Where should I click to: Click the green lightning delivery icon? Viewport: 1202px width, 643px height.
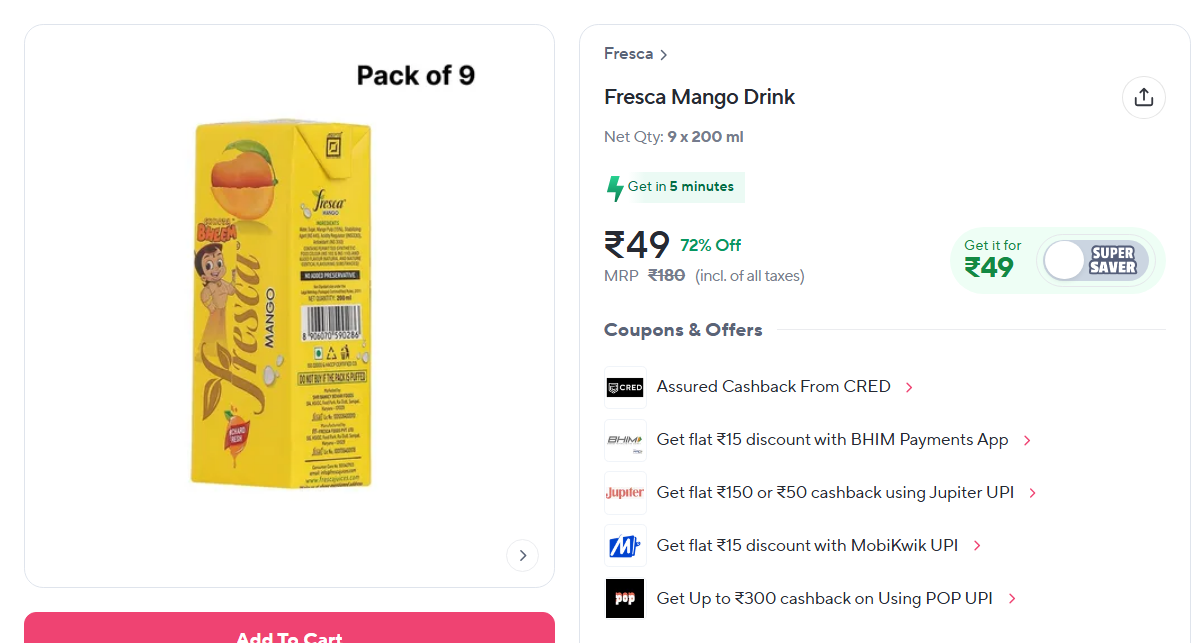pyautogui.click(x=615, y=188)
